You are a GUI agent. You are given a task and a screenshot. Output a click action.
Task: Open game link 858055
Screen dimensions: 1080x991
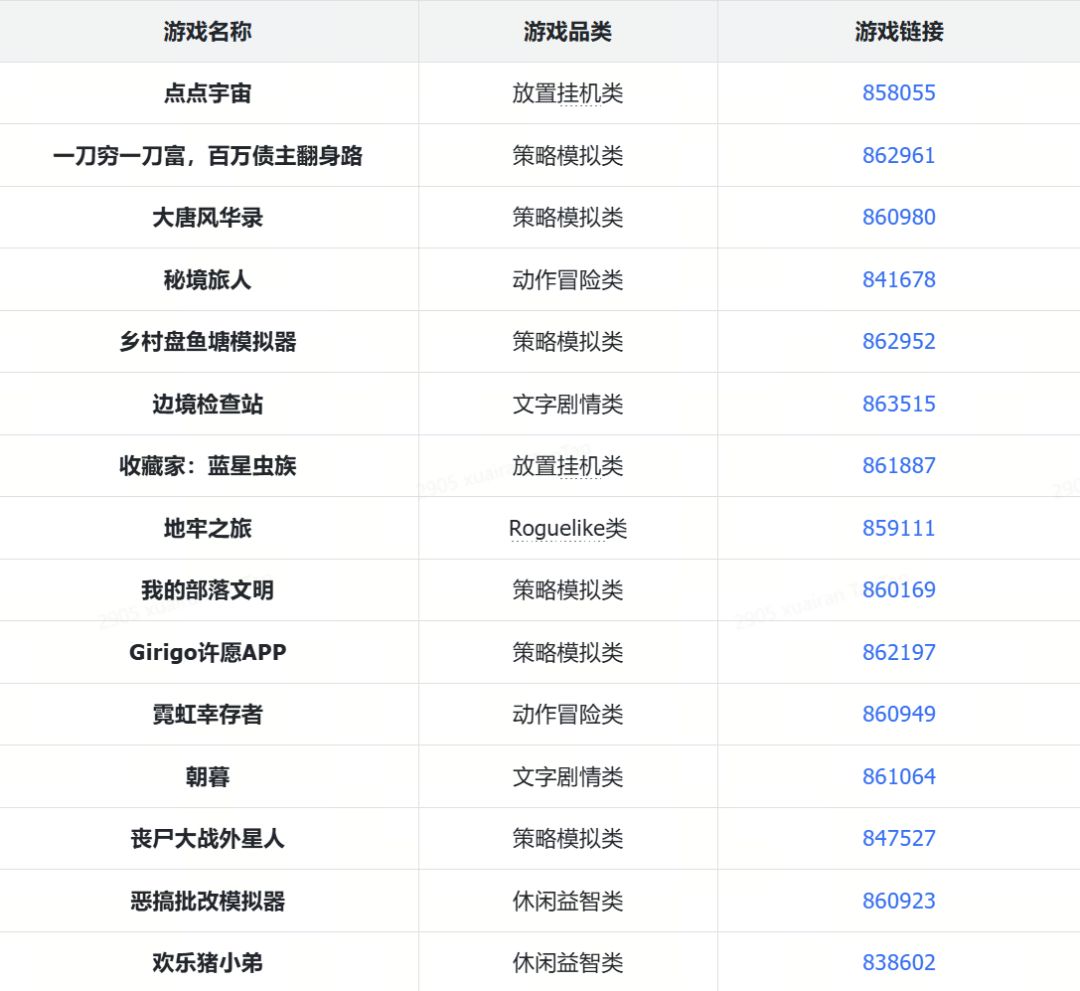pyautogui.click(x=899, y=93)
